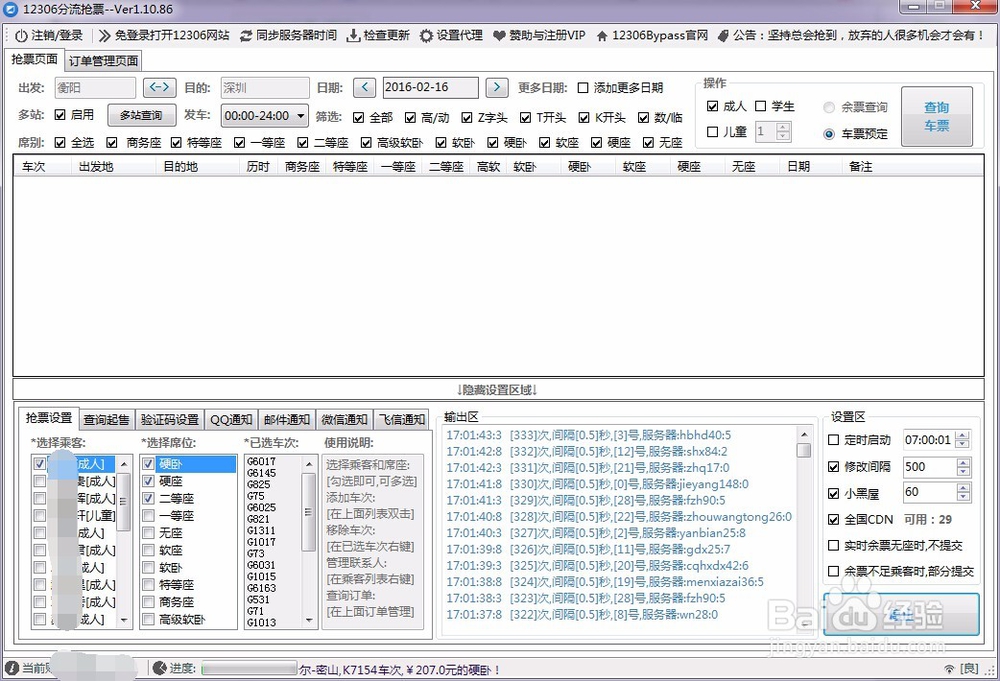Collapse via 隐藏设置区域 bar
The width and height of the screenshot is (1000, 681).
click(x=500, y=389)
